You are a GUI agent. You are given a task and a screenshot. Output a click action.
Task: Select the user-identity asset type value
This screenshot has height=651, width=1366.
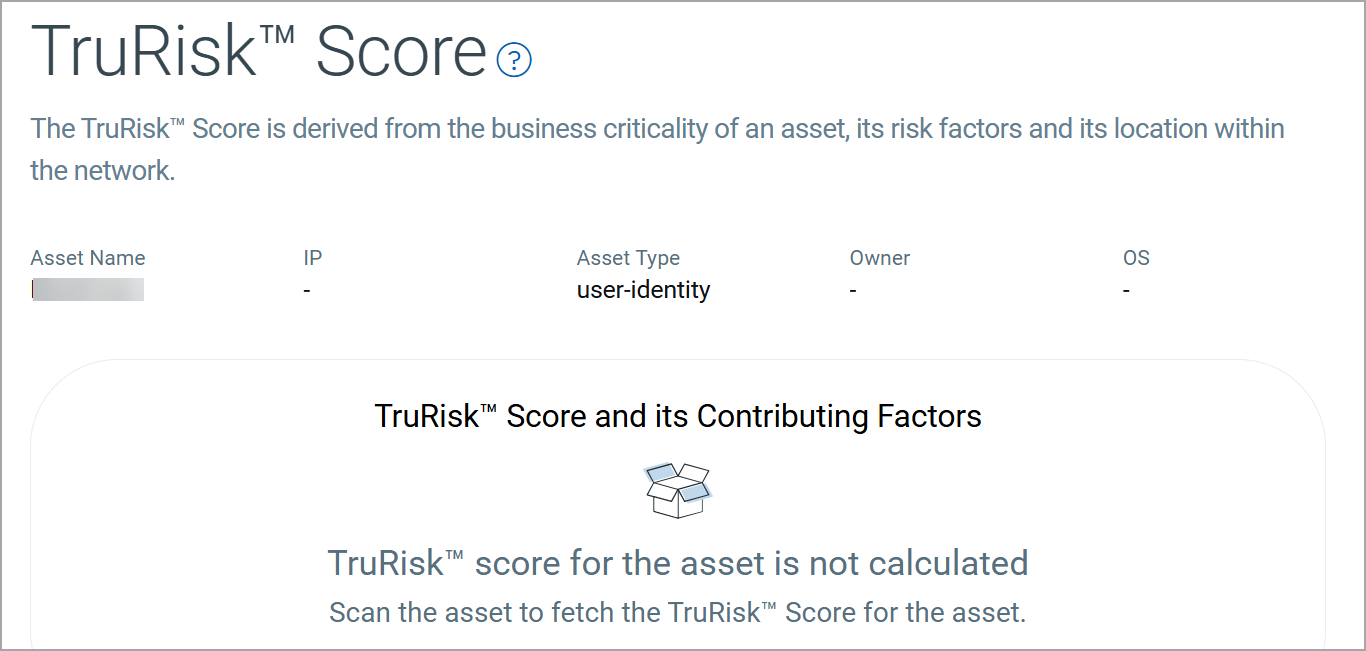pos(643,290)
